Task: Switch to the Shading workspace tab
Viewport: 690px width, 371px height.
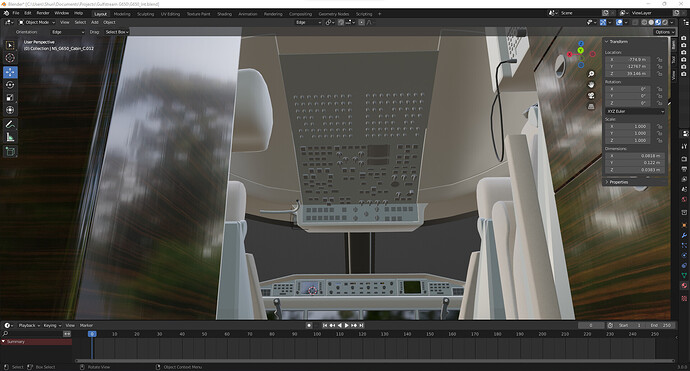Action: [224, 14]
